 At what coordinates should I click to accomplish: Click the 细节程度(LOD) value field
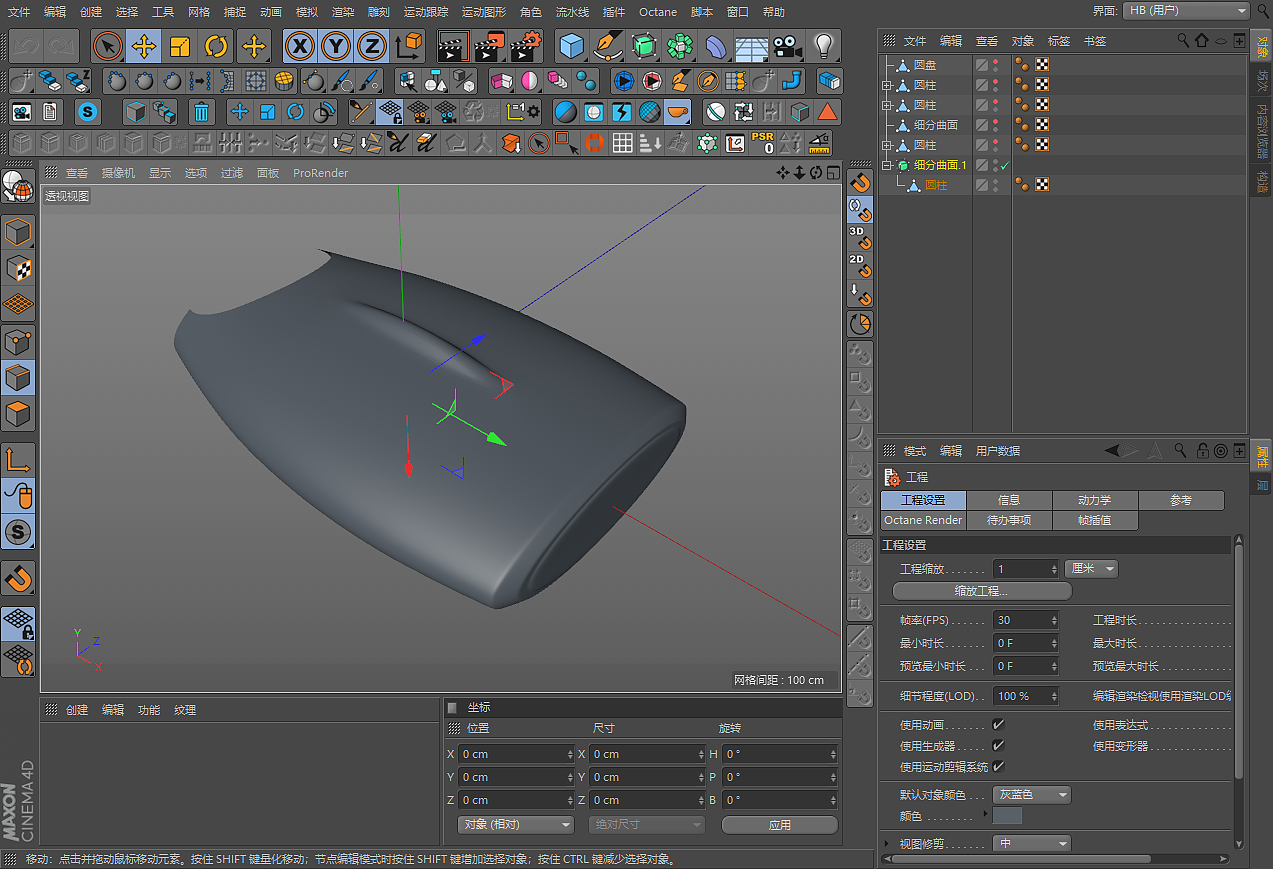(1025, 695)
